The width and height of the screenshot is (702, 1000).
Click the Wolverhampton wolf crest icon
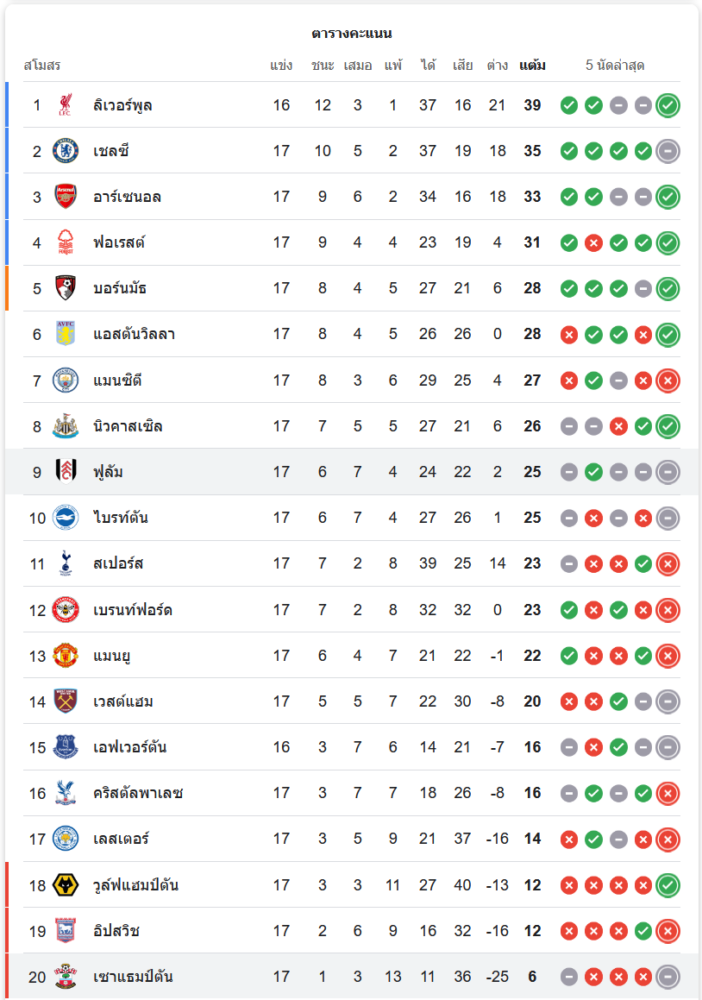point(66,885)
